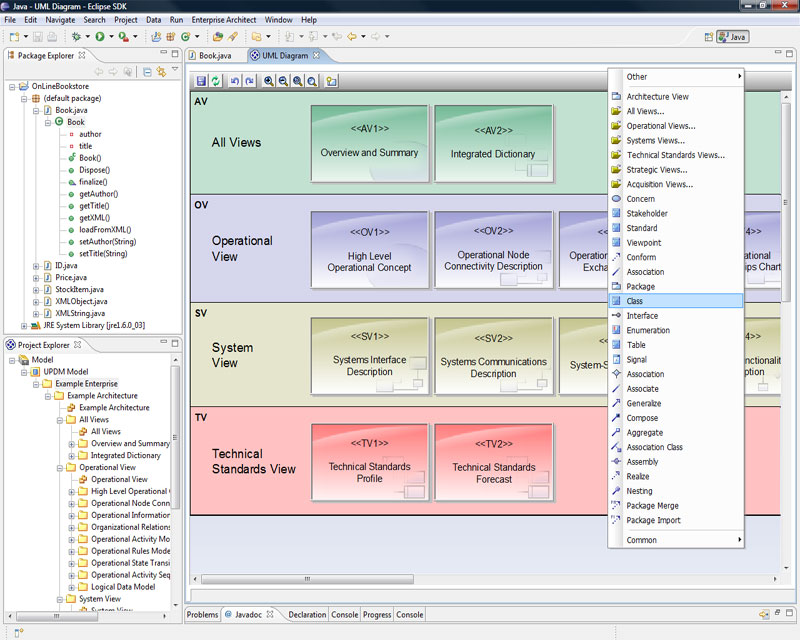Click the green refresh icon in diagram toolbar

pos(217,81)
